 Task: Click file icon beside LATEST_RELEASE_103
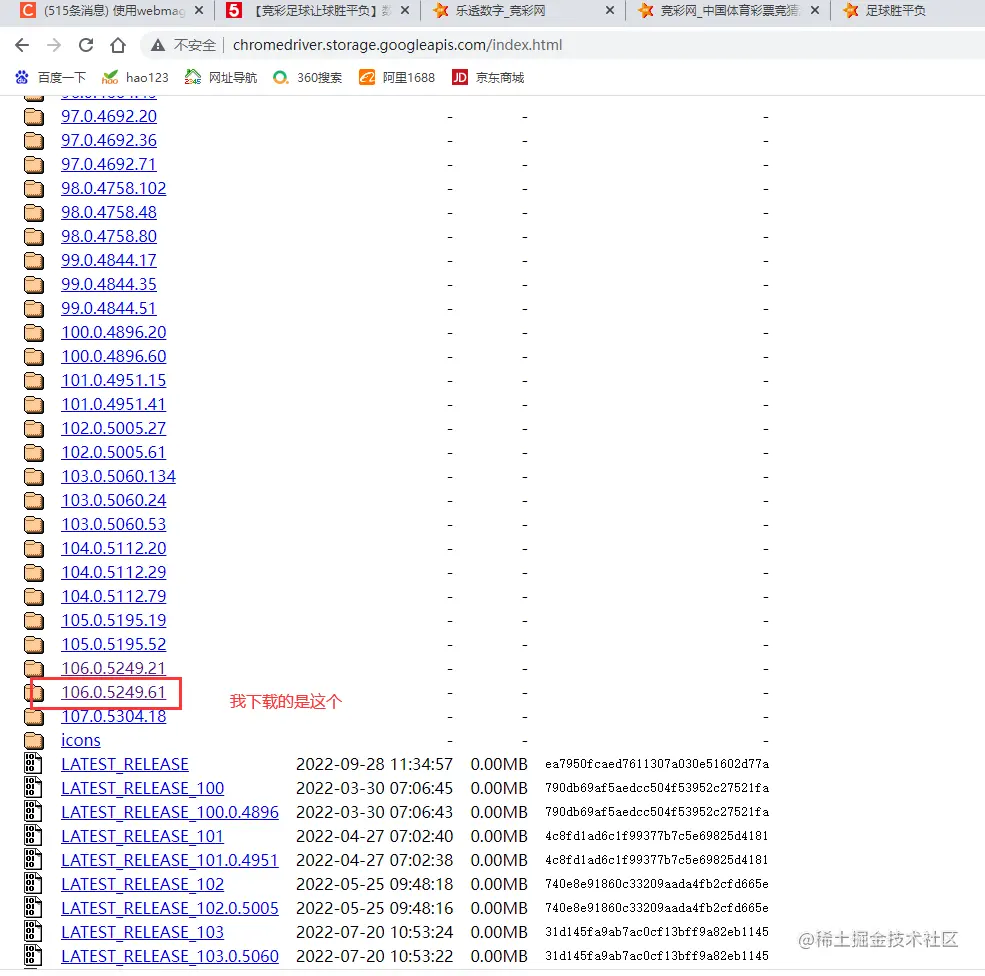coord(33,932)
